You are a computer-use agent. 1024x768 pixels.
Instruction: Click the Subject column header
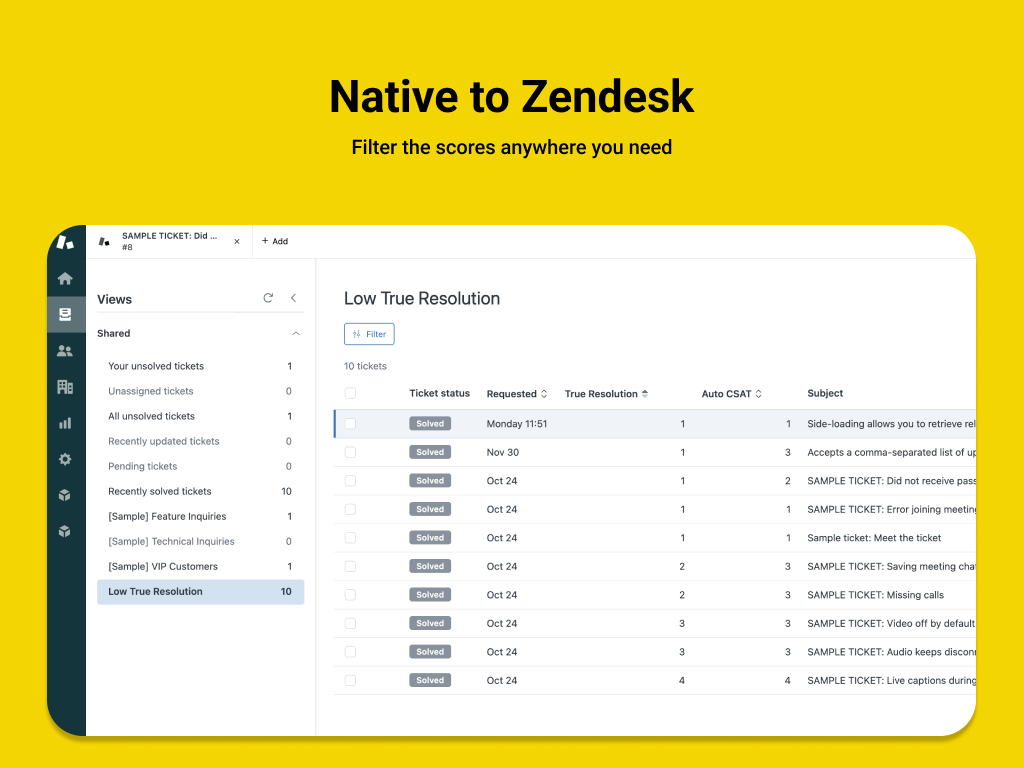click(825, 393)
